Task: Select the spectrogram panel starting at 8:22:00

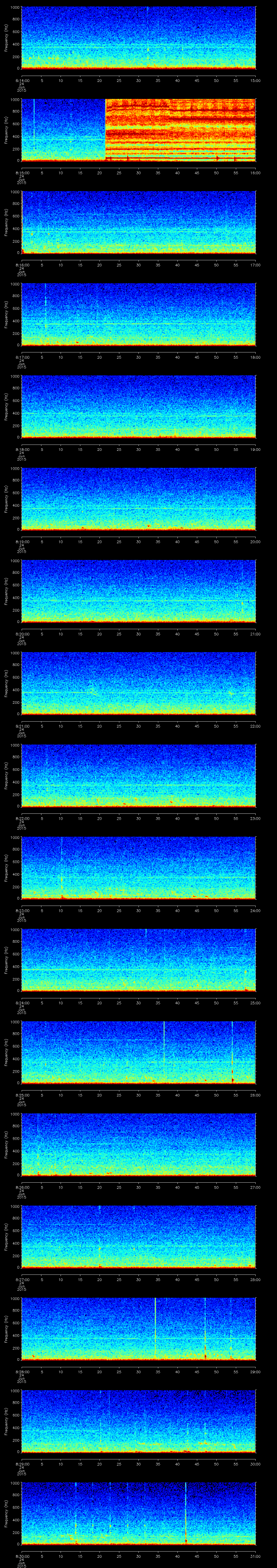Action: click(x=138, y=775)
